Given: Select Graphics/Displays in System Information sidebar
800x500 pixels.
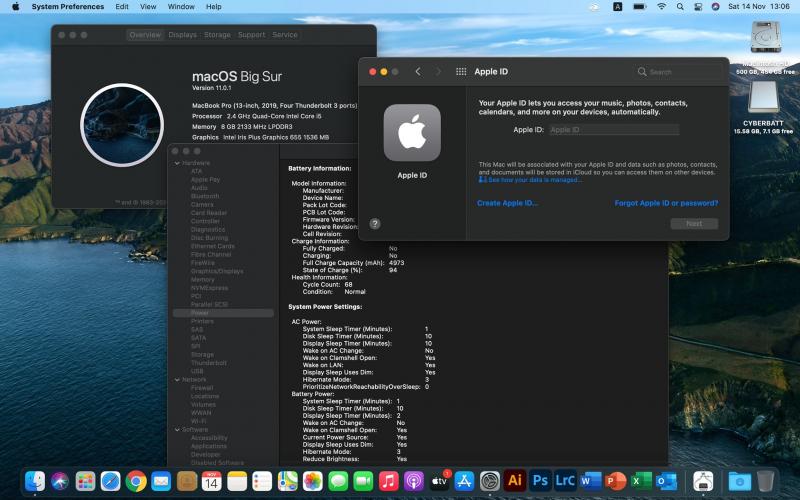Looking at the screenshot, I should pyautogui.click(x=217, y=271).
